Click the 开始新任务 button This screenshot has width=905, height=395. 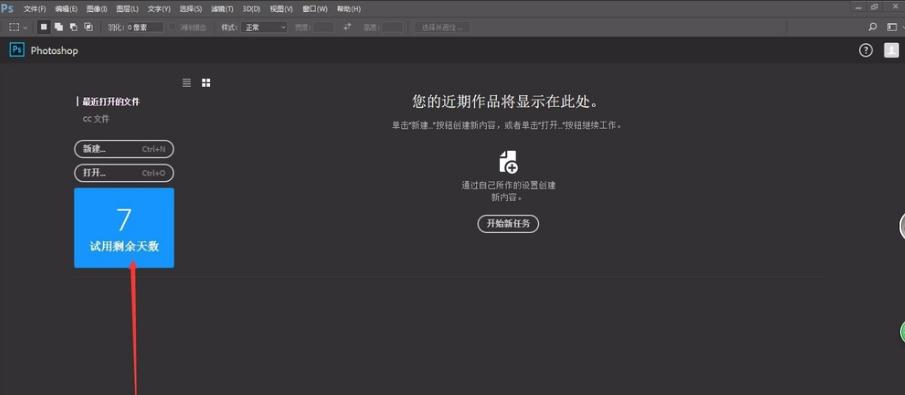508,223
